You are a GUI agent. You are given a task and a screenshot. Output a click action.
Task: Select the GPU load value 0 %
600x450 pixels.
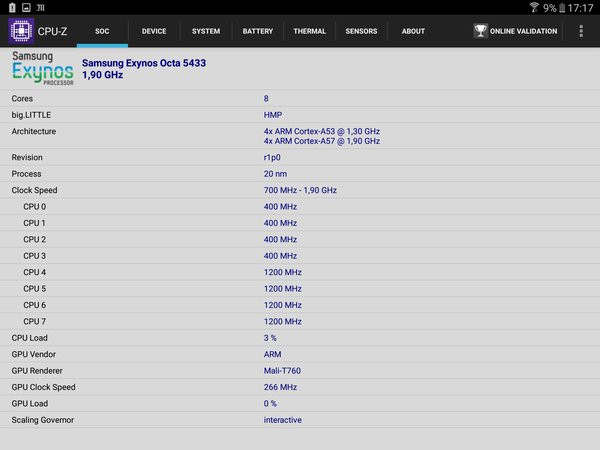pyautogui.click(x=270, y=404)
